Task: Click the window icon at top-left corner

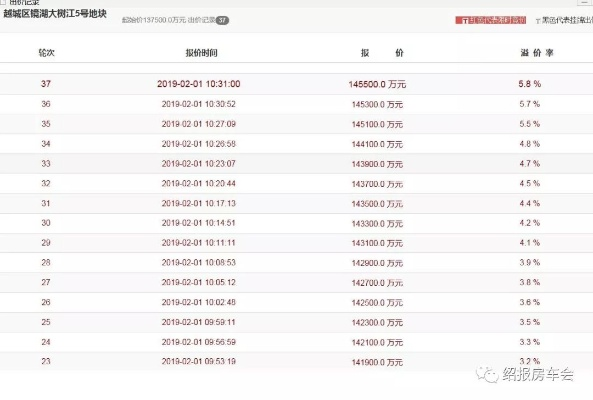Action: pyautogui.click(x=2, y=2)
